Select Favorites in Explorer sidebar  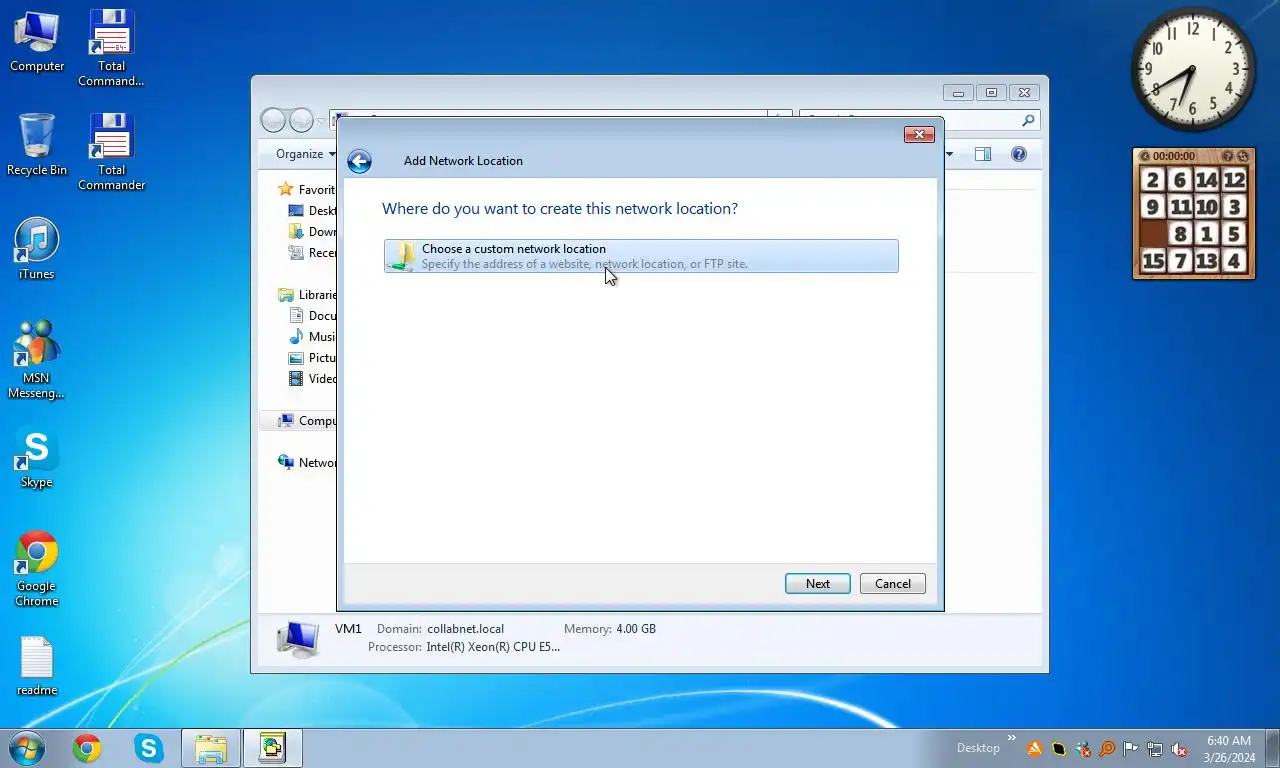(307, 190)
